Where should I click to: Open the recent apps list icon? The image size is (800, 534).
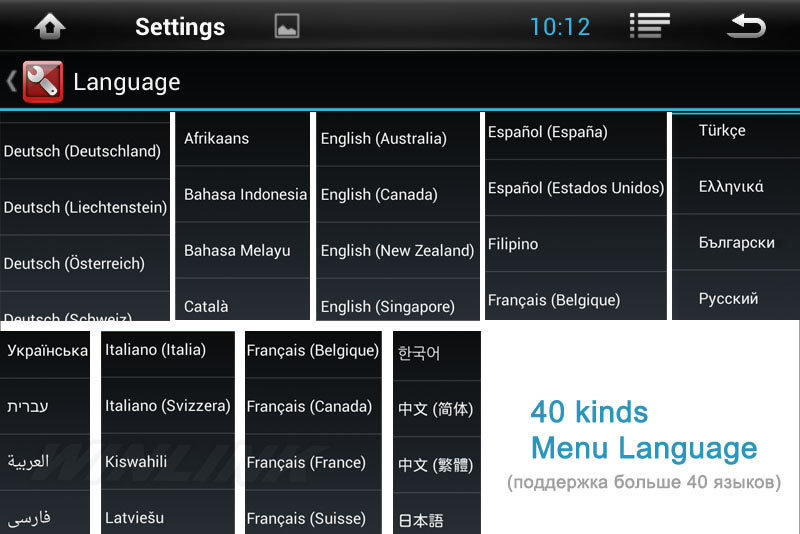coord(649,26)
